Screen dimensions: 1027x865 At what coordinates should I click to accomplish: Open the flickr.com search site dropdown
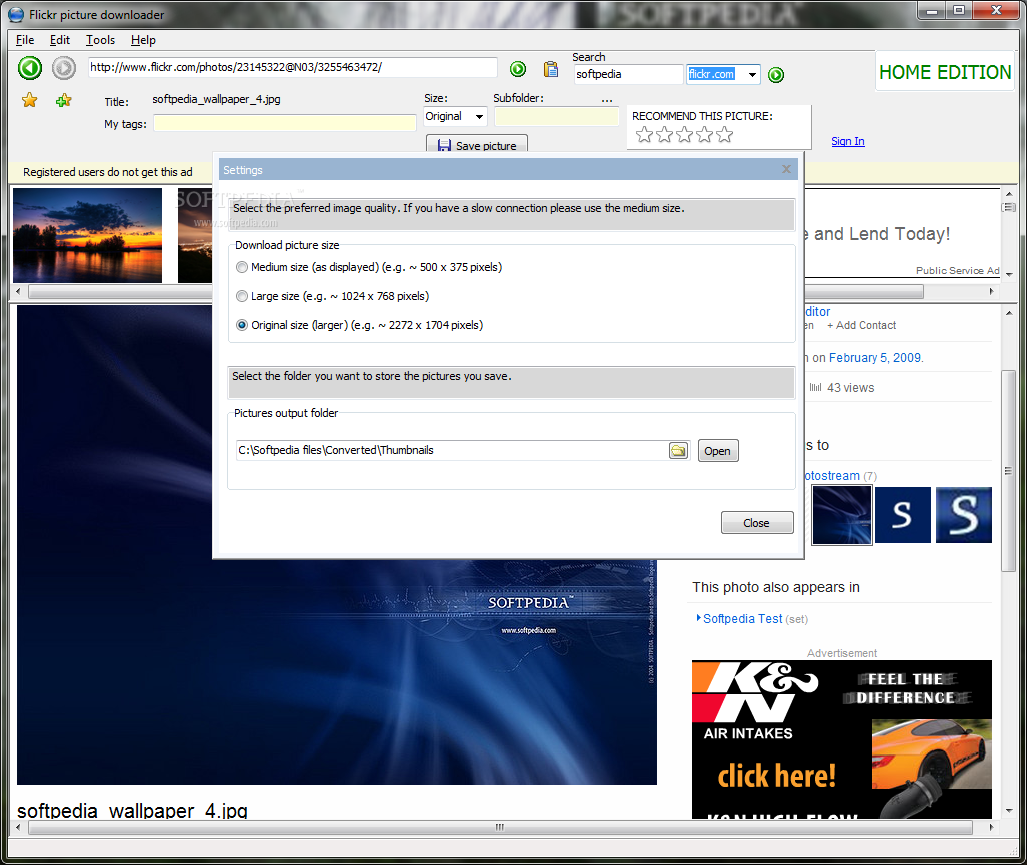coord(753,75)
